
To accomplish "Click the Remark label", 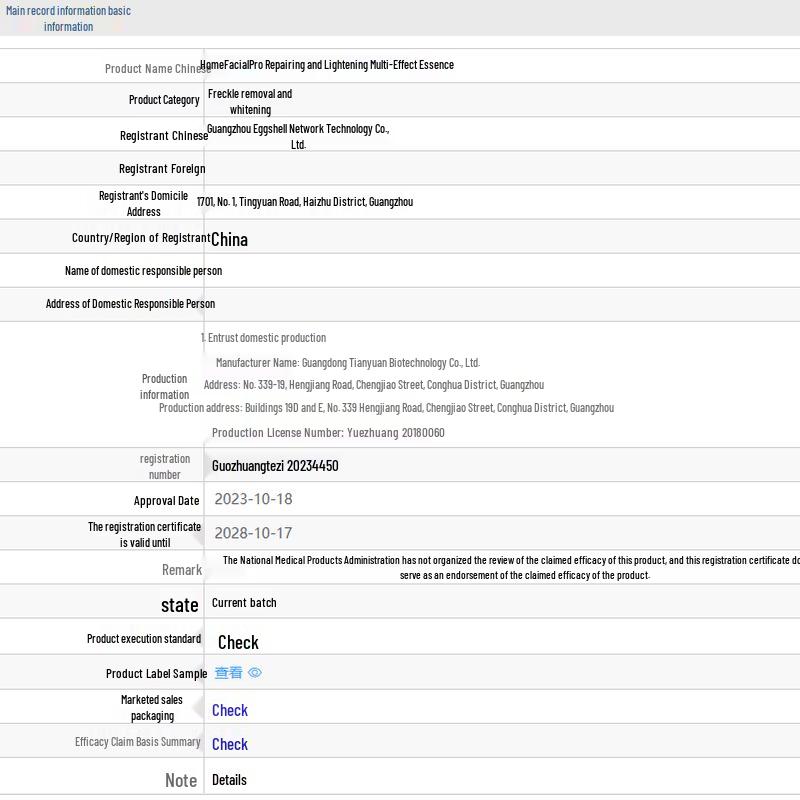I will [x=182, y=570].
